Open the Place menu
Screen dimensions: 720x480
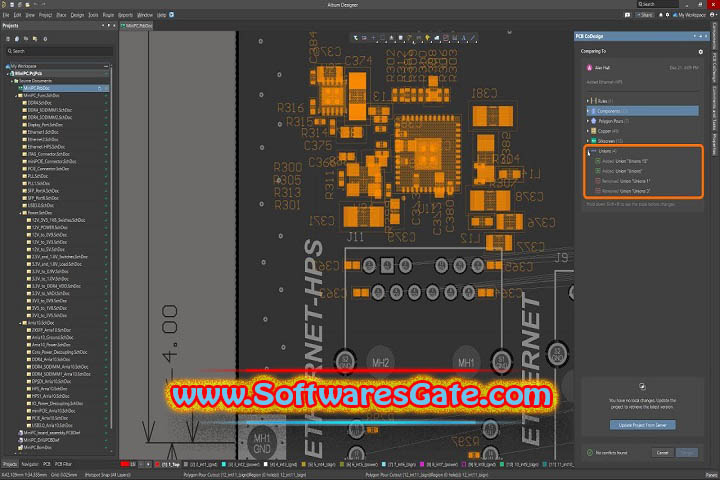click(61, 15)
